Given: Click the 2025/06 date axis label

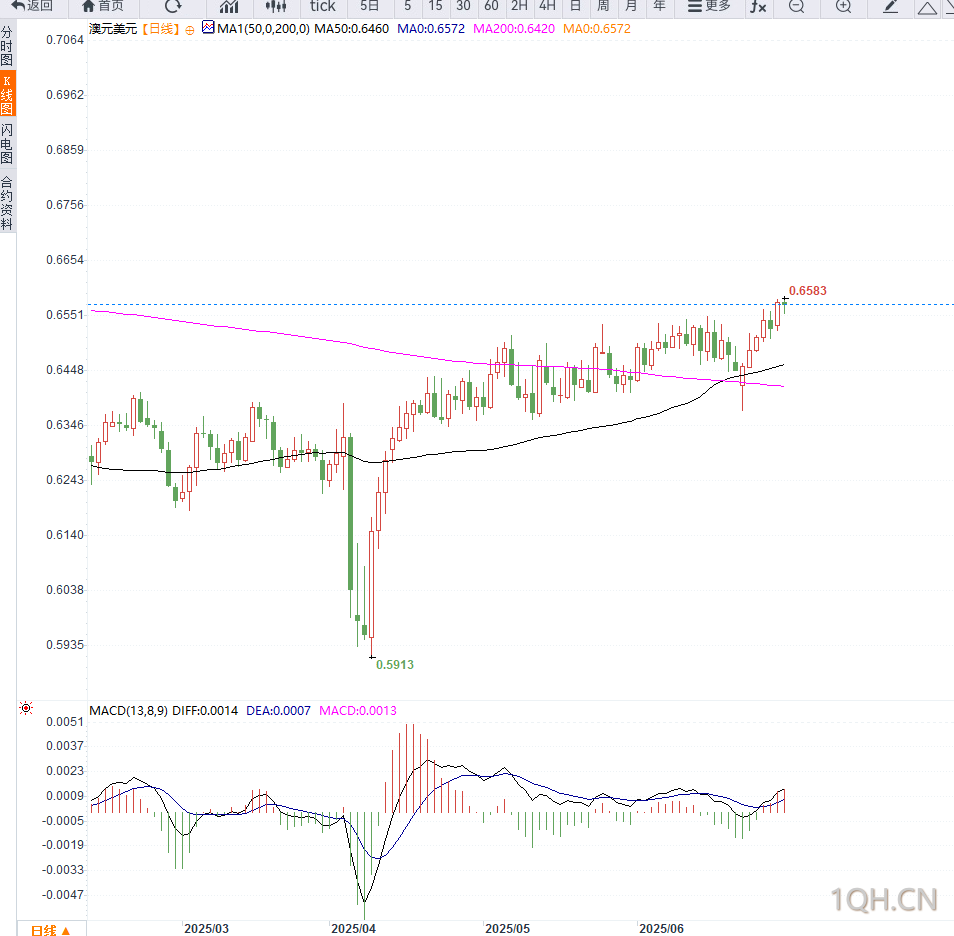Looking at the screenshot, I should (x=661, y=929).
